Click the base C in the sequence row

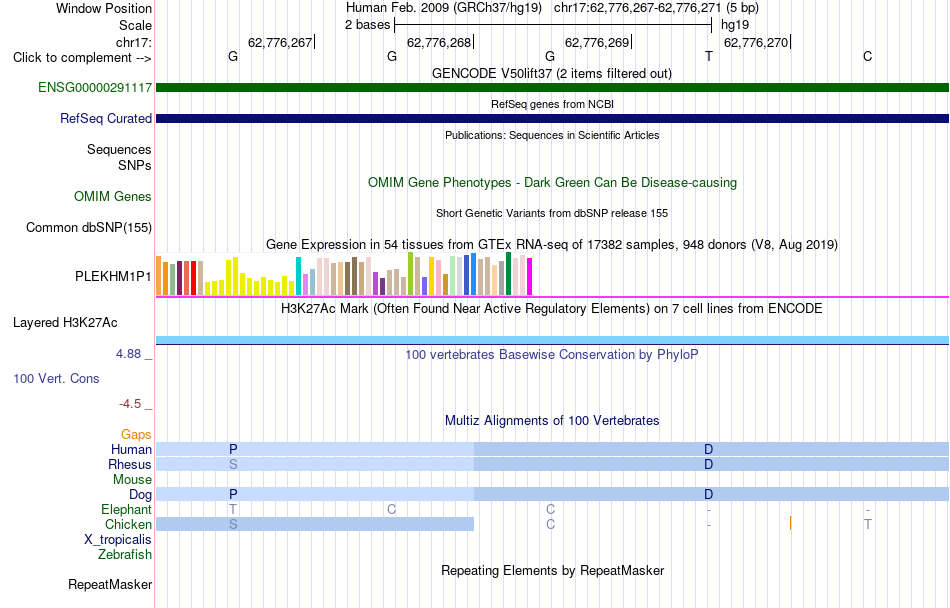point(867,56)
